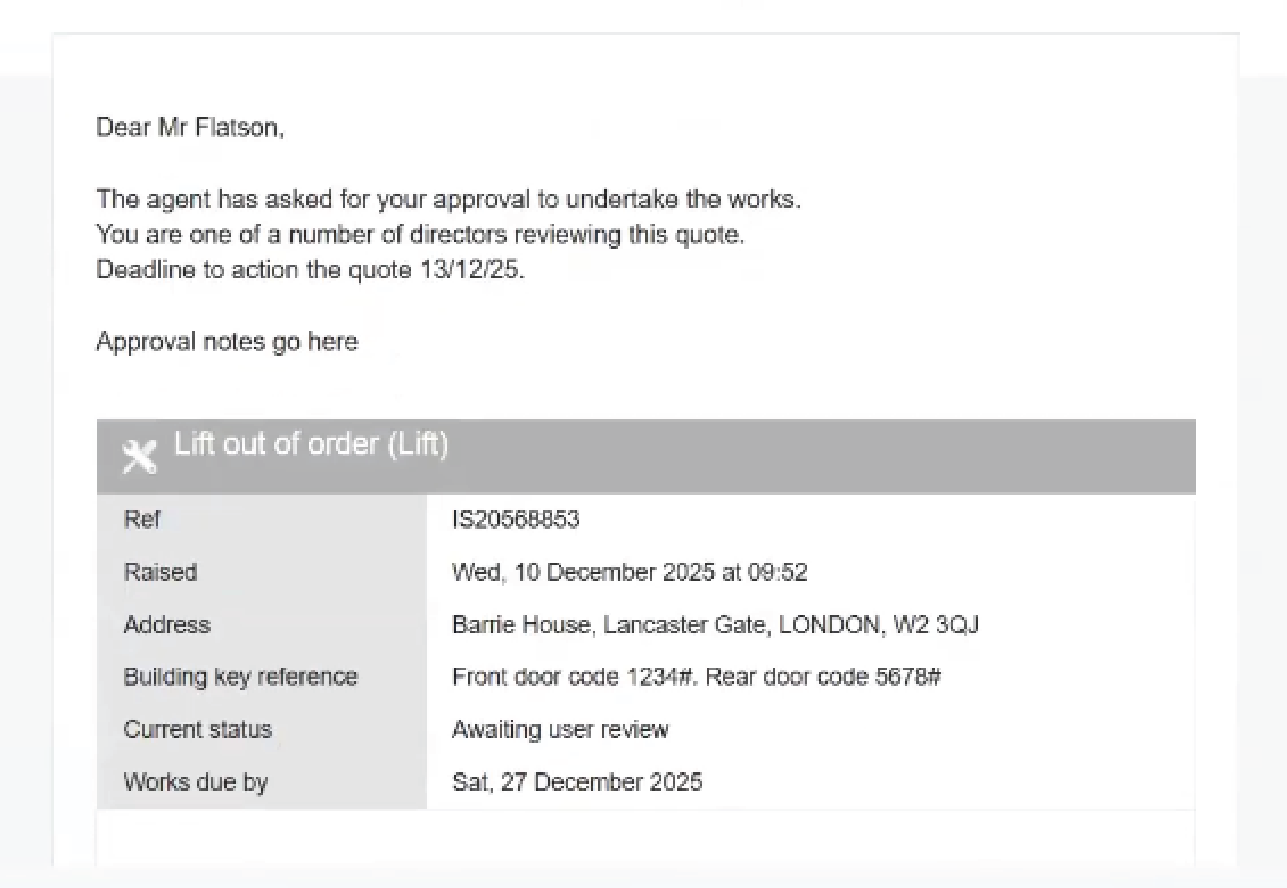Select the Current status label
The image size is (1287, 888).
click(x=198, y=729)
